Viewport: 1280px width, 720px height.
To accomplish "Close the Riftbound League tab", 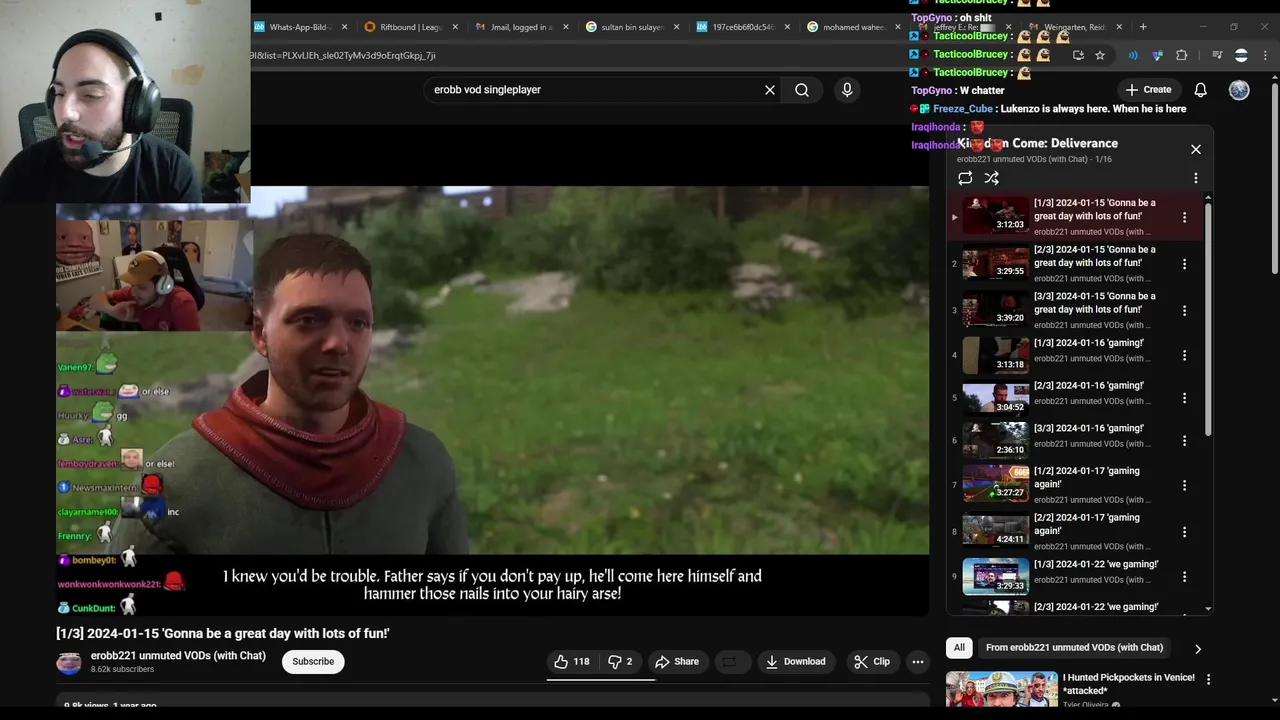I will click(x=455, y=27).
